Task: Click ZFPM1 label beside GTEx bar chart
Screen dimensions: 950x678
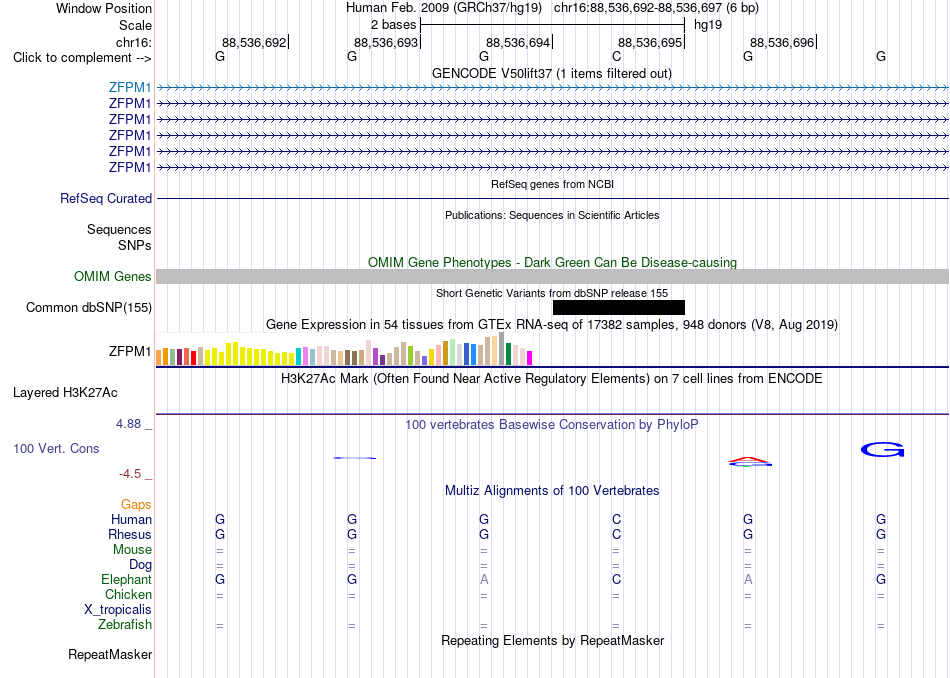Action: pyautogui.click(x=130, y=351)
